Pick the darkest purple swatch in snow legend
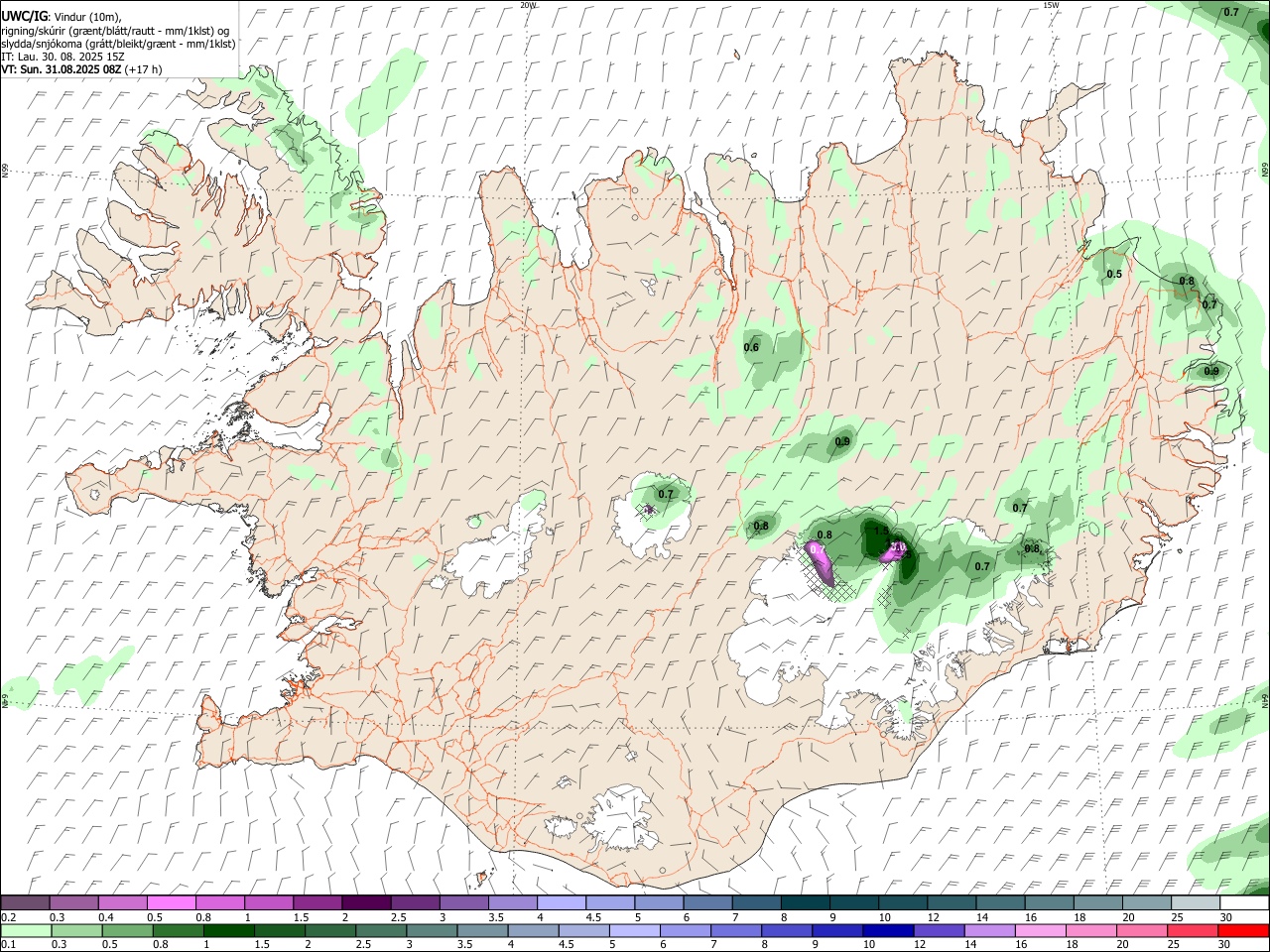Image resolution: width=1270 pixels, height=952 pixels. point(366,903)
